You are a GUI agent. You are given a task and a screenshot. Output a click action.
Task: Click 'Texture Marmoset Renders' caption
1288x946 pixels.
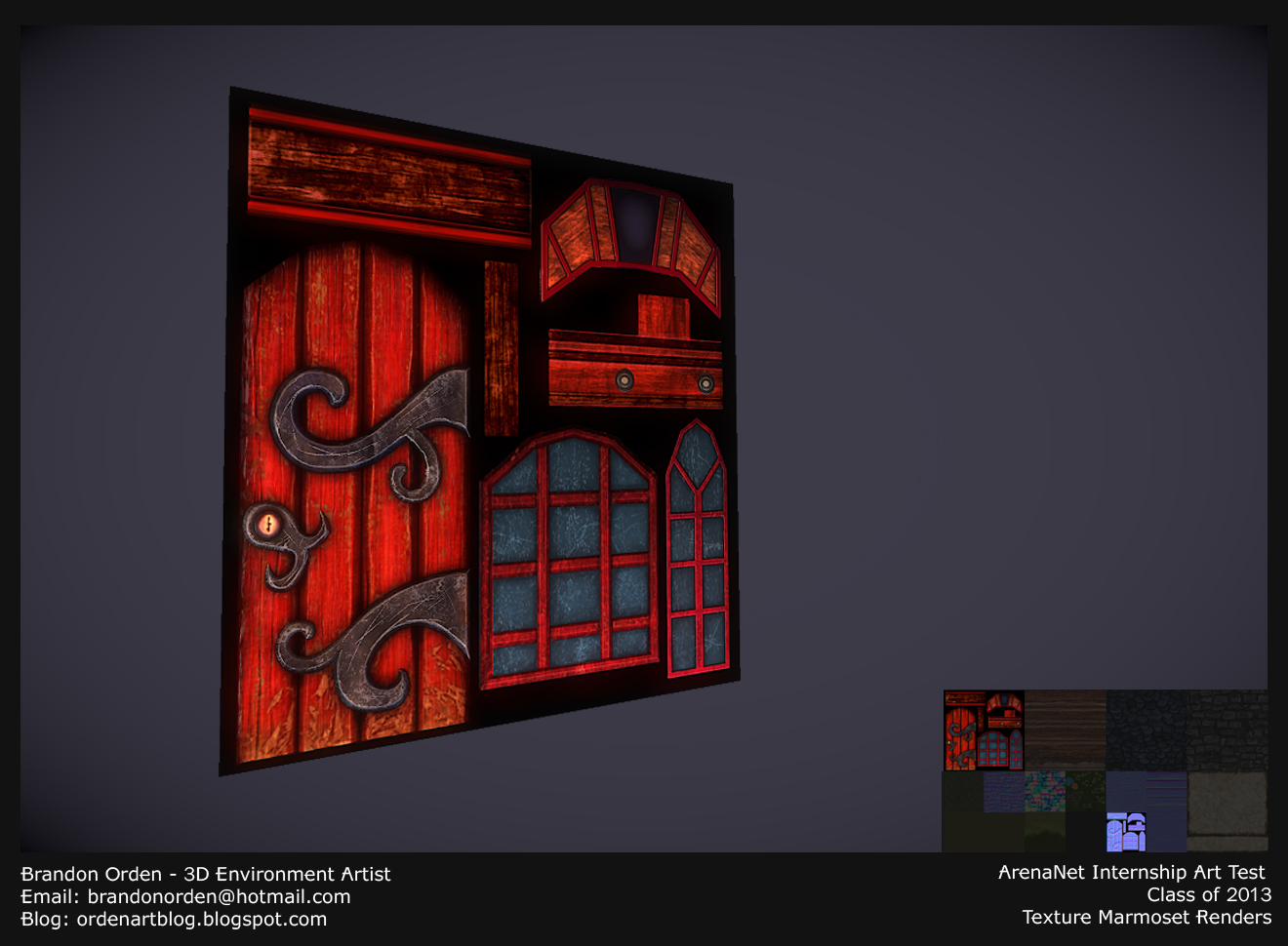[1147, 917]
